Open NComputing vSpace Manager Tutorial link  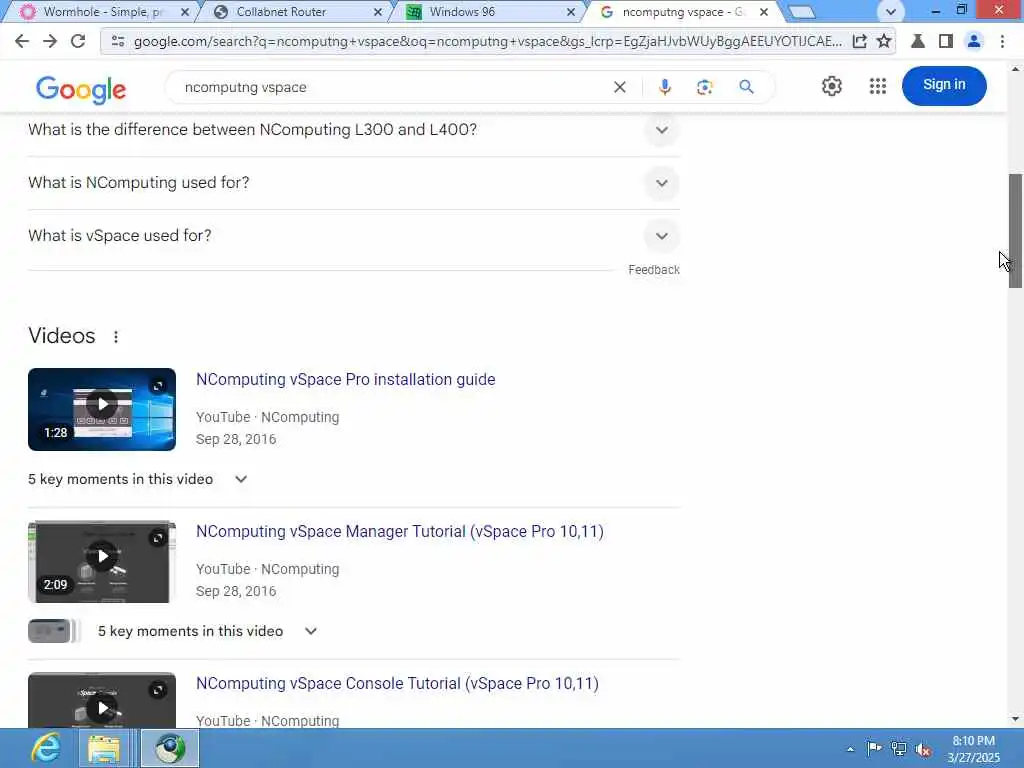(400, 532)
